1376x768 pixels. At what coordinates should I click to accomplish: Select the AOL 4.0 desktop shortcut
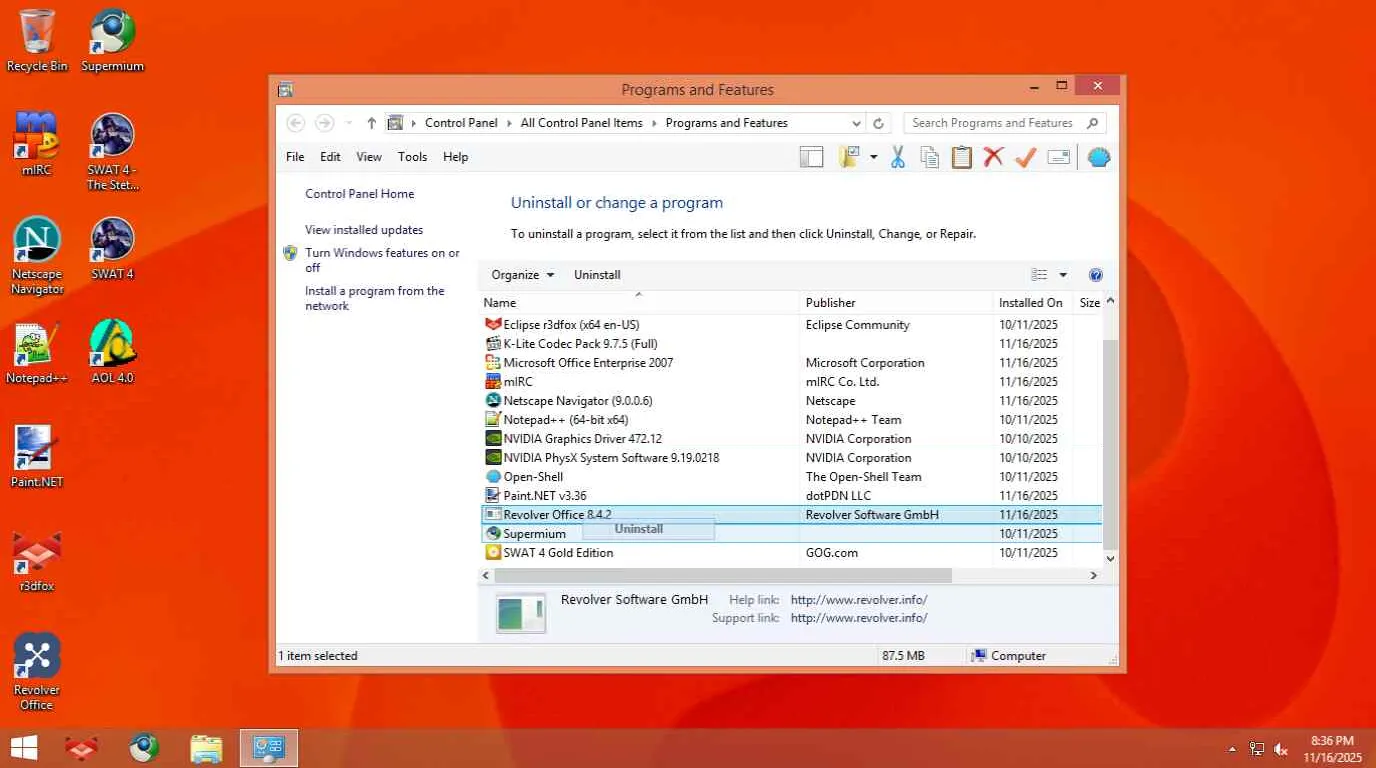pyautogui.click(x=112, y=352)
